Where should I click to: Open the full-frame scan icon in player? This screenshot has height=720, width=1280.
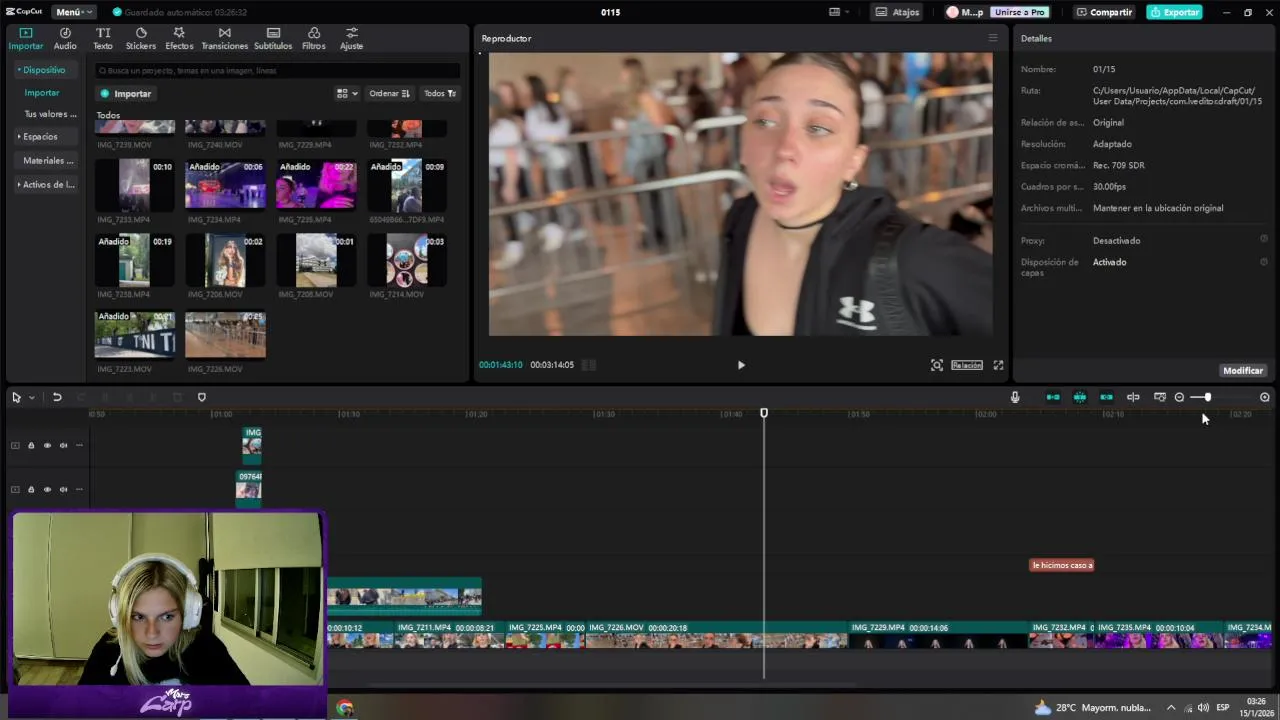click(937, 365)
